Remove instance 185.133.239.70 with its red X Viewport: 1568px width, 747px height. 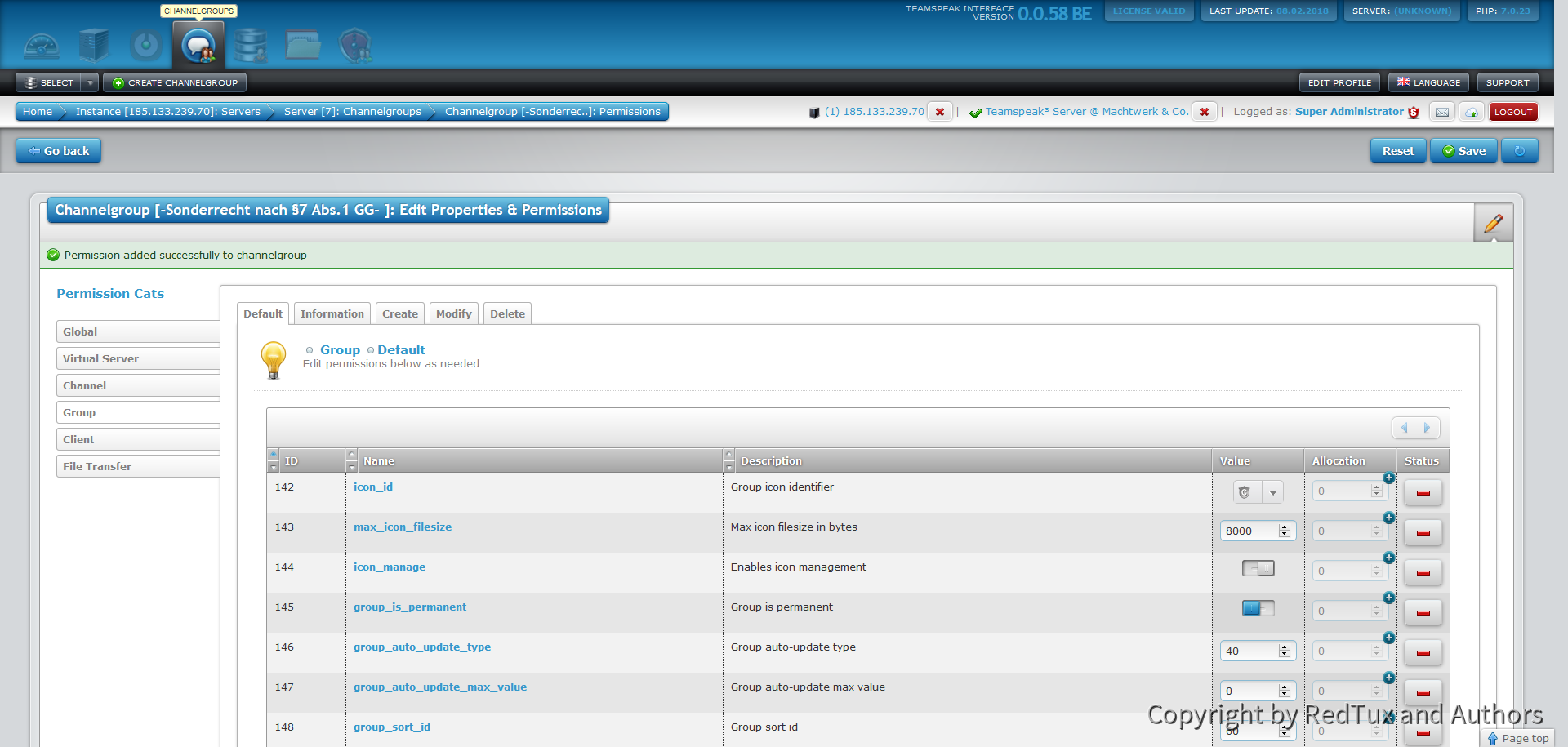[940, 112]
